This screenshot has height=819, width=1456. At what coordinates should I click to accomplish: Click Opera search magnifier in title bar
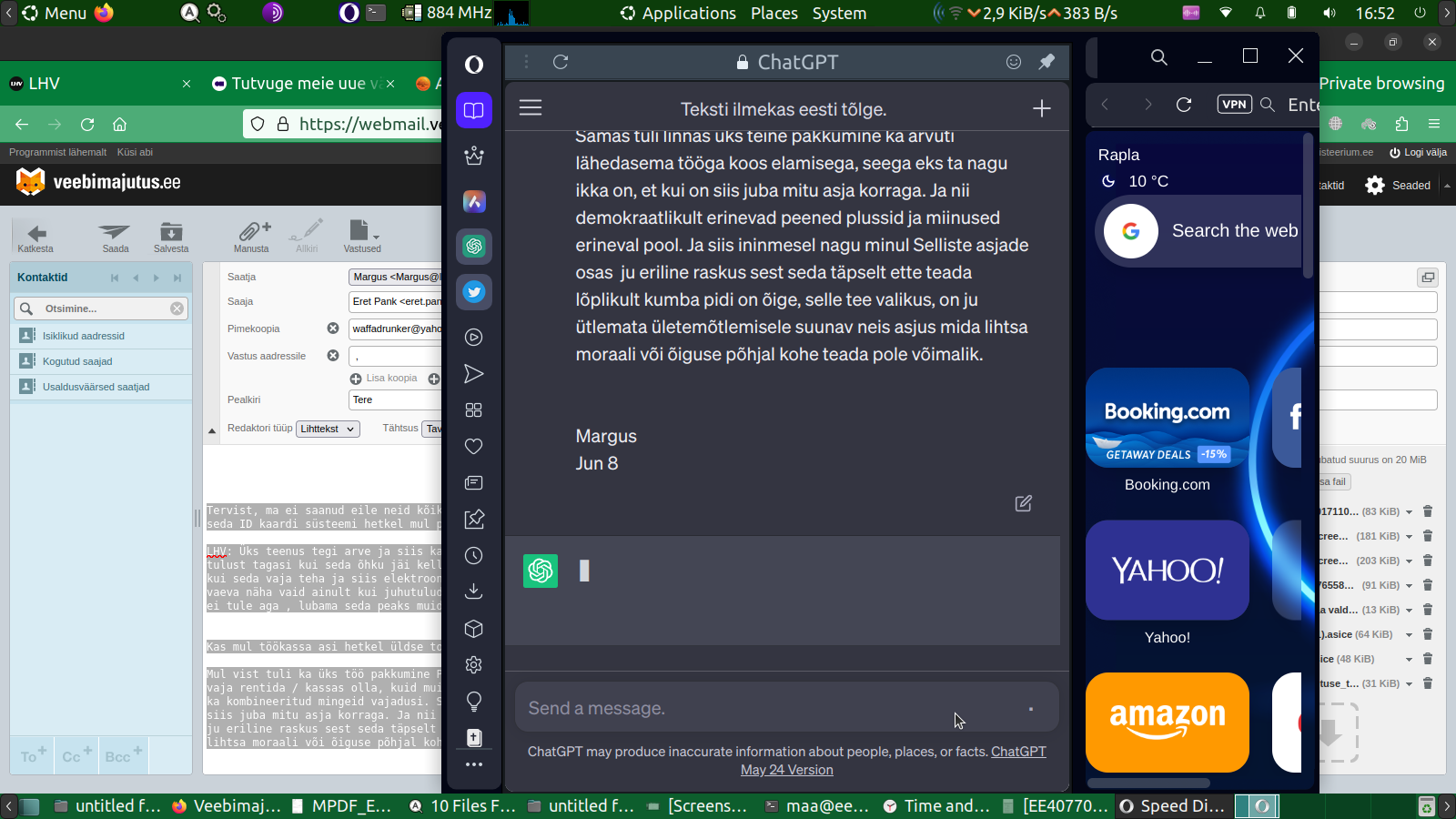coord(1158,56)
